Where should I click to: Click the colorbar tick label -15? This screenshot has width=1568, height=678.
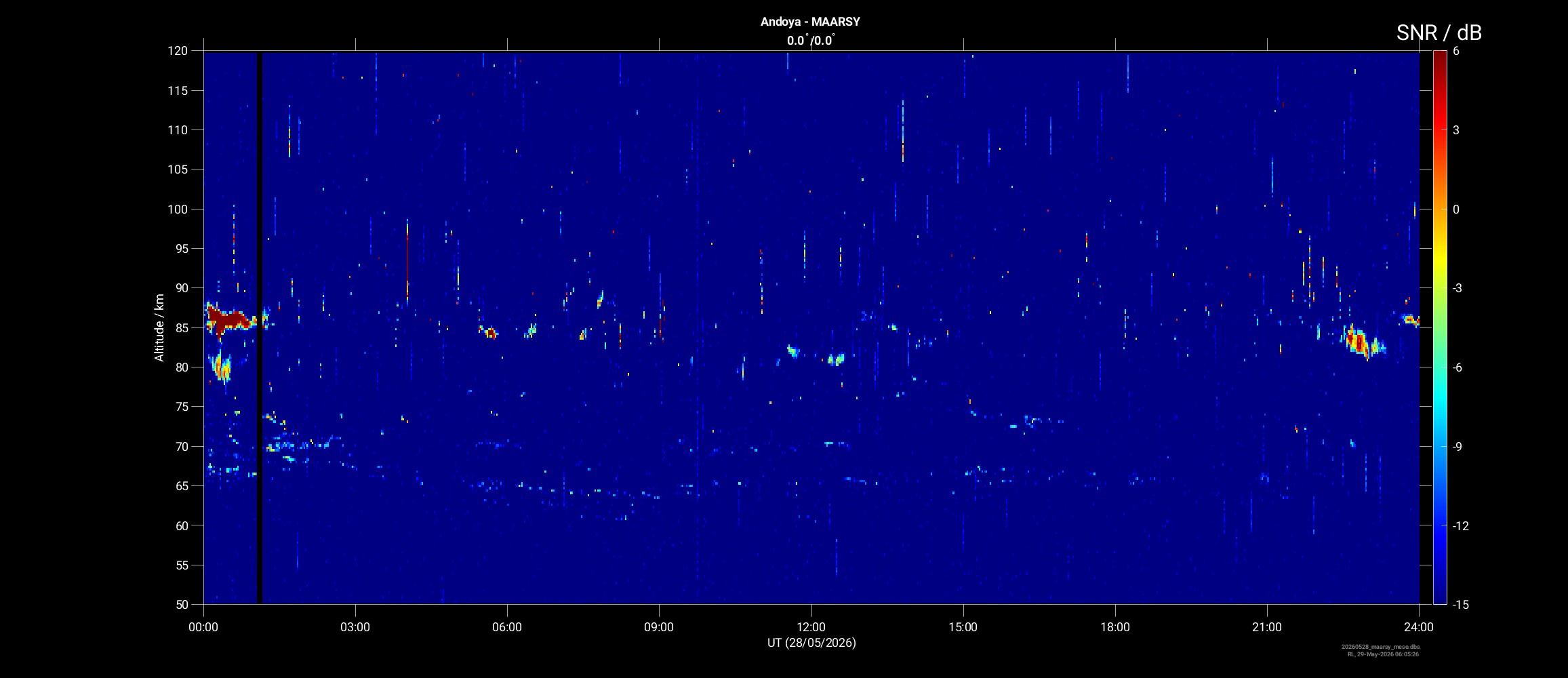click(1461, 604)
